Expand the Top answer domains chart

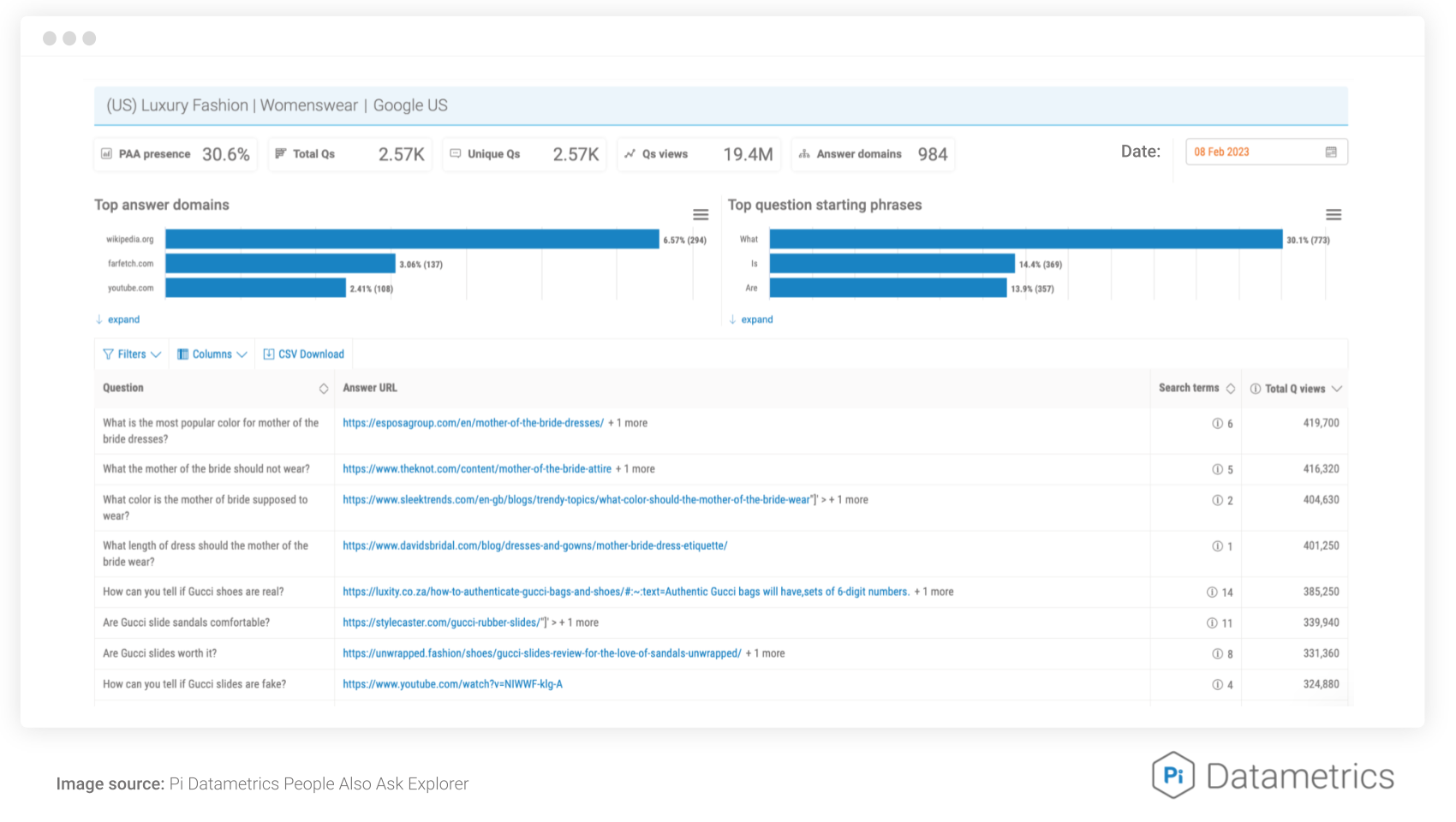[117, 319]
